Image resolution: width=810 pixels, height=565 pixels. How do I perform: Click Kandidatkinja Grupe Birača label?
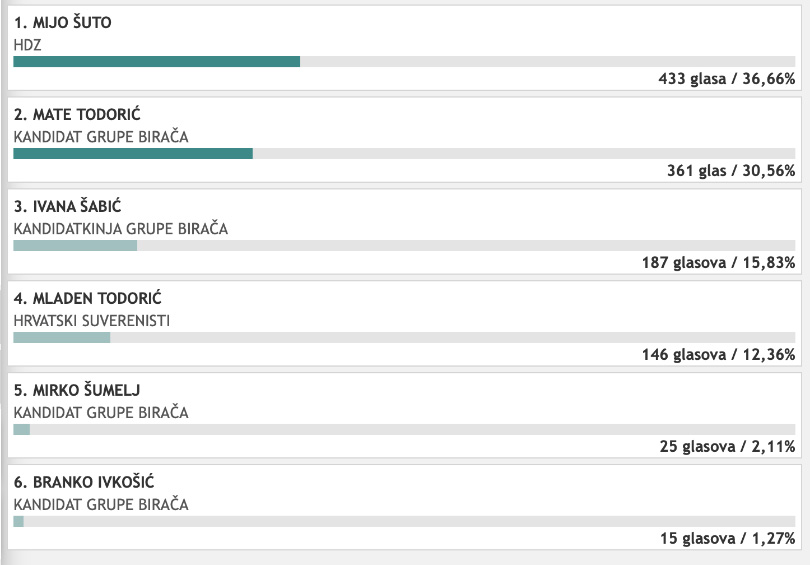click(121, 229)
